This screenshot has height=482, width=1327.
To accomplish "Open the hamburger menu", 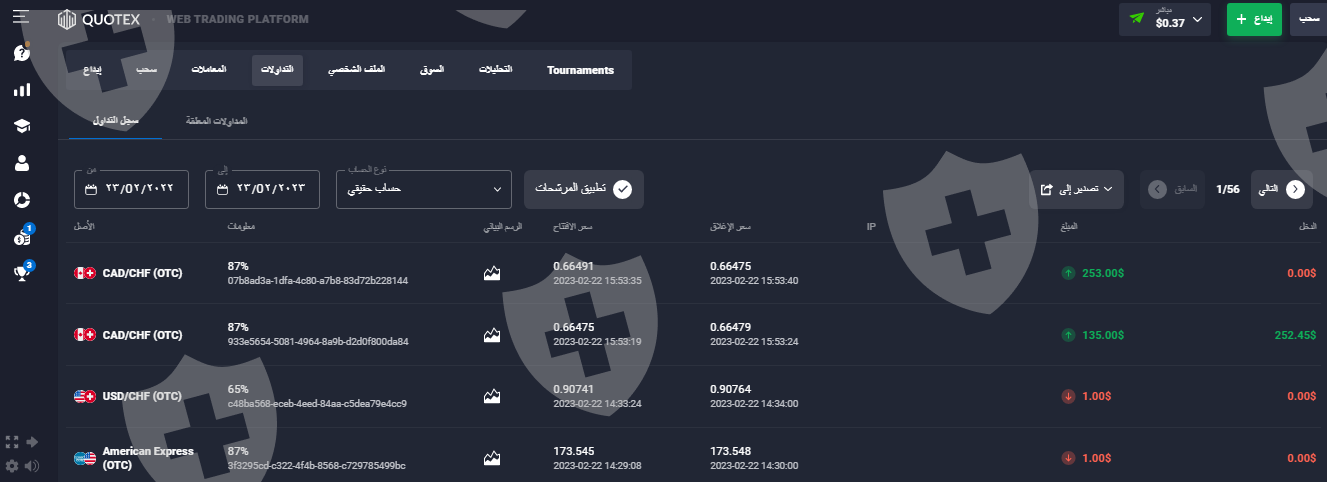I will 21,17.
